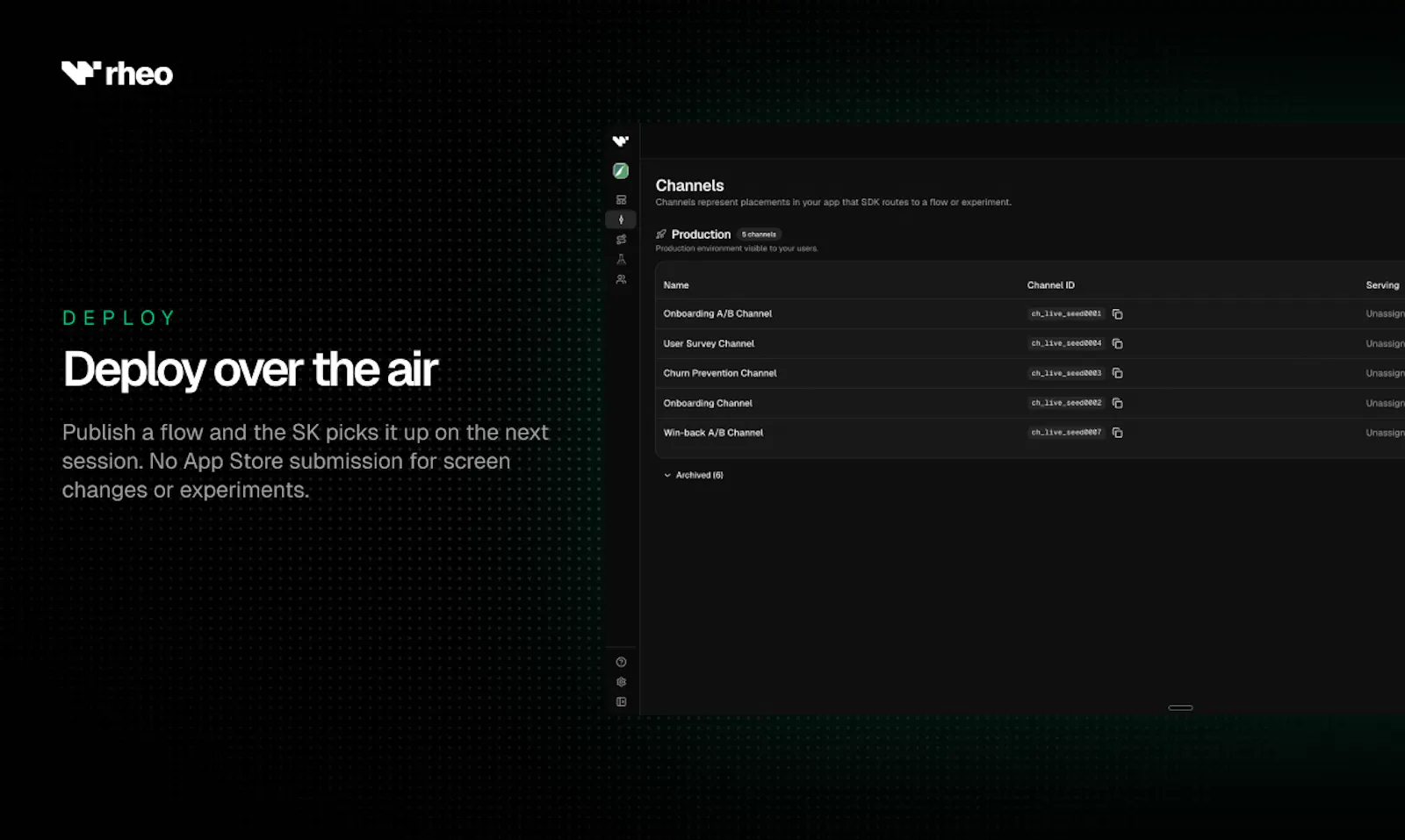
Task: Copy channel ID ch_live_seed0007
Action: click(1118, 433)
